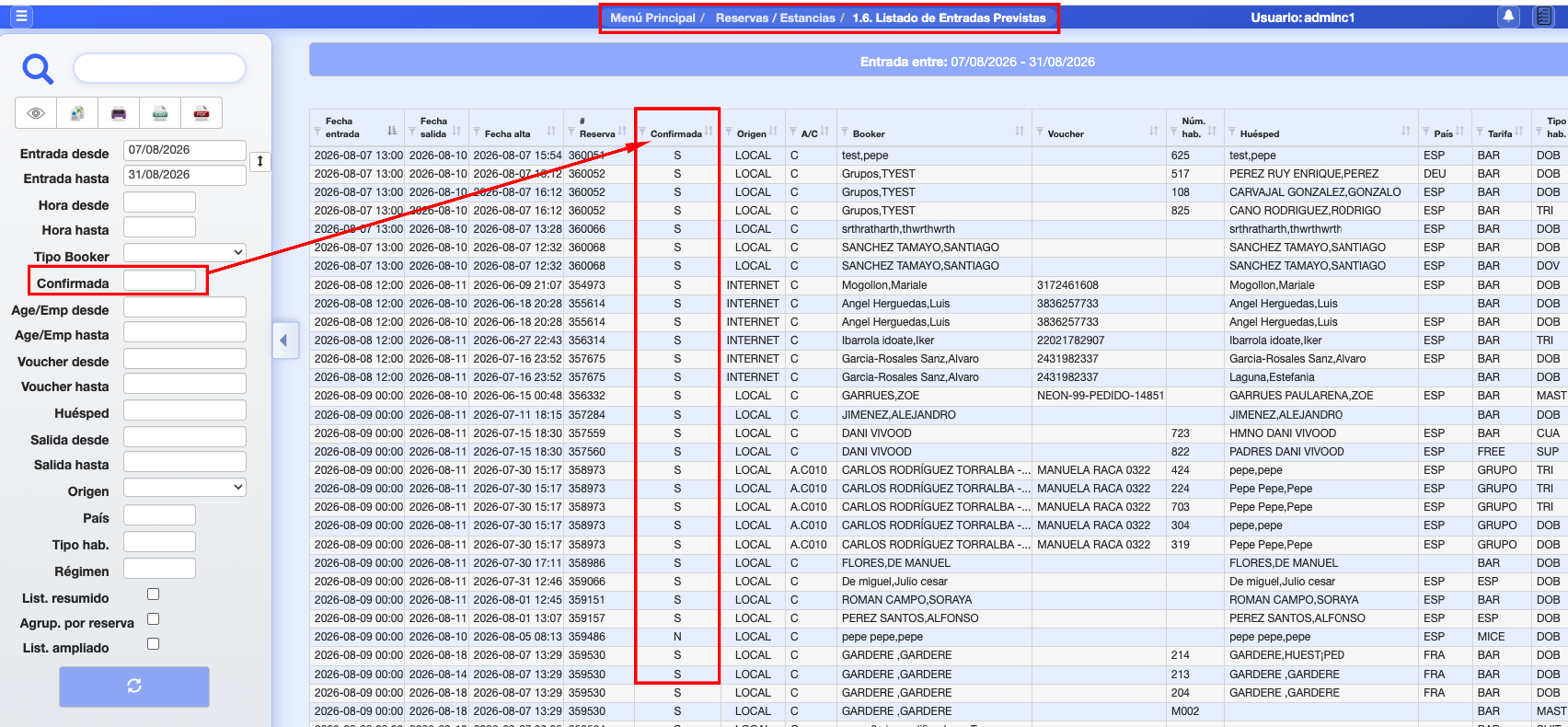Click the Voucher hasta field

[x=185, y=383]
